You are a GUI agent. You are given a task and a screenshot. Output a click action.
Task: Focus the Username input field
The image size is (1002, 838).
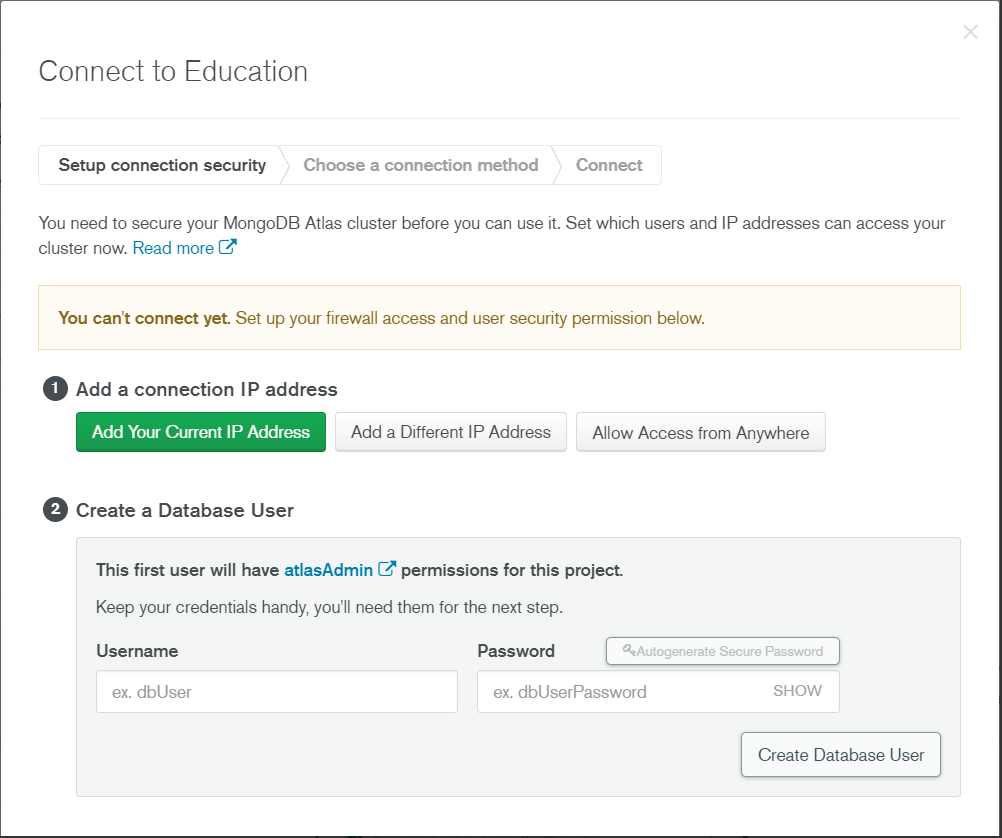[277, 692]
